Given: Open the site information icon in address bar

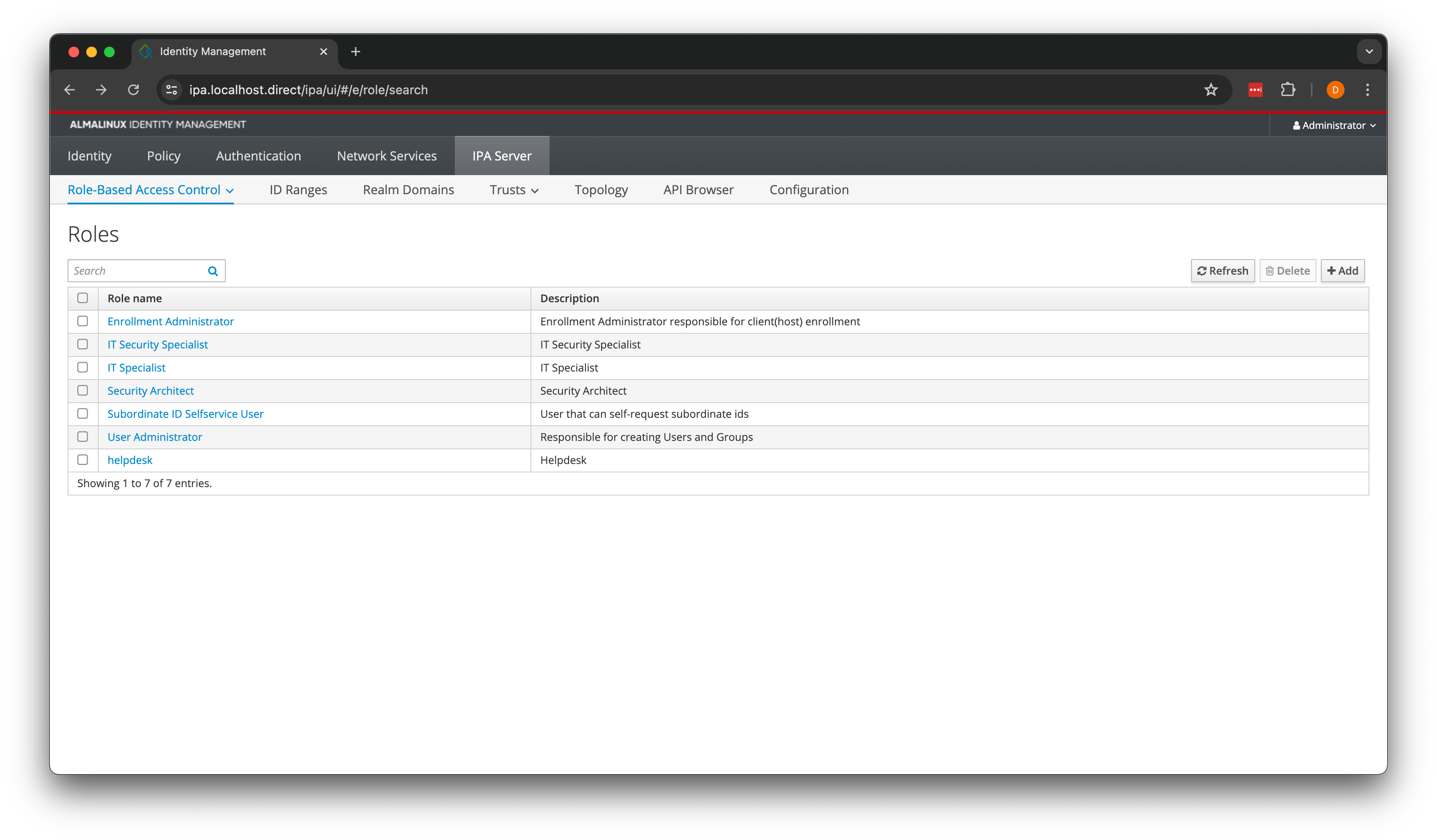Looking at the screenshot, I should click(x=172, y=90).
